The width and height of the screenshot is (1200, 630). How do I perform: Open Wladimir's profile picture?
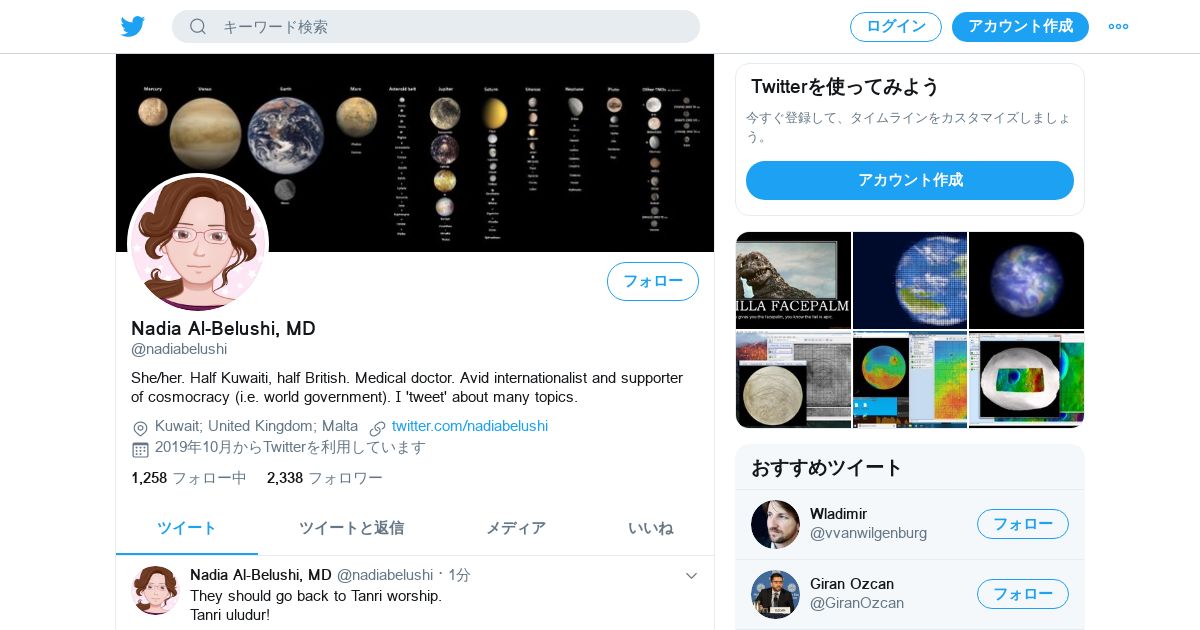775,524
